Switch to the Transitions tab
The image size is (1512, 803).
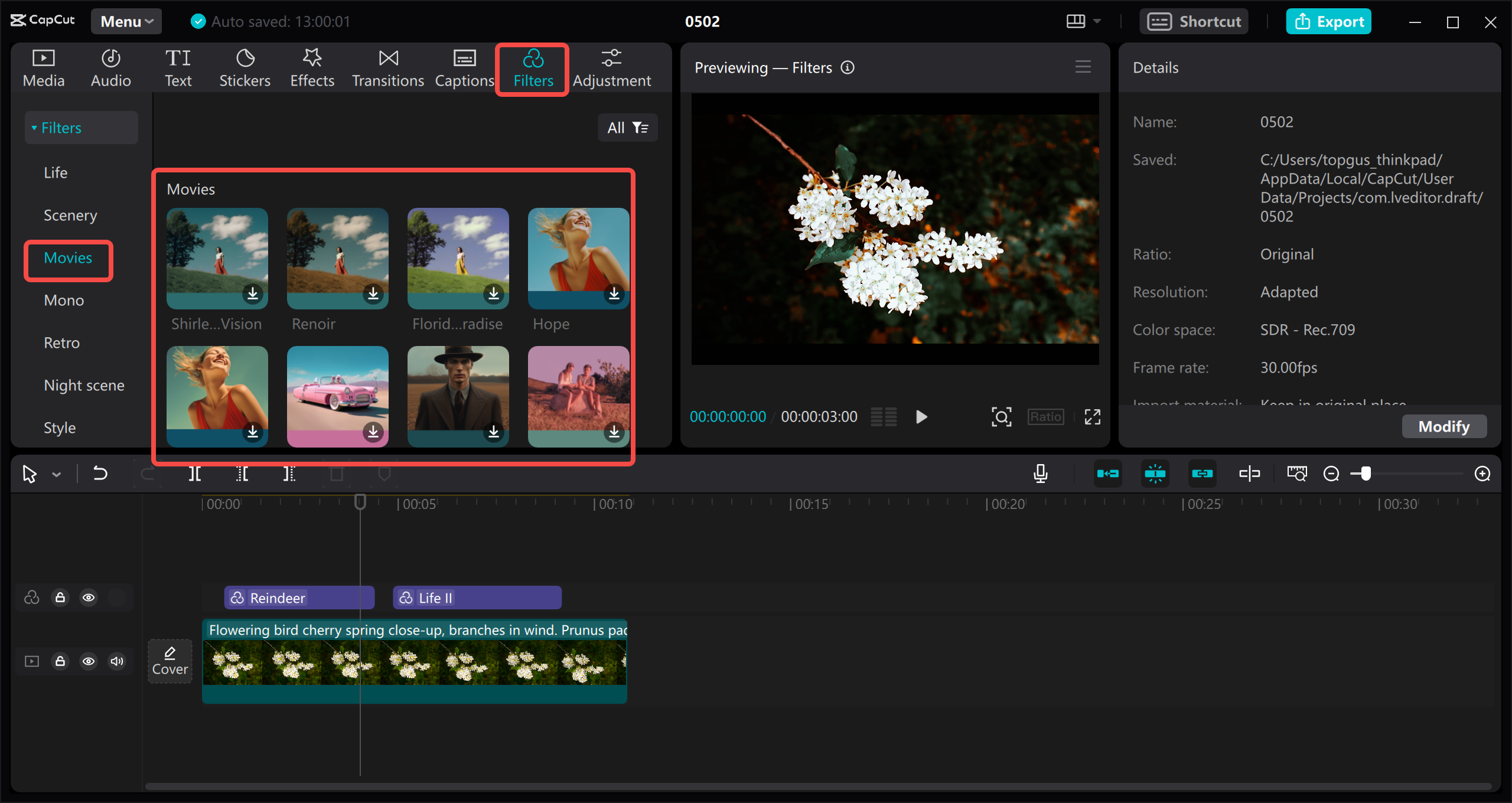click(388, 68)
